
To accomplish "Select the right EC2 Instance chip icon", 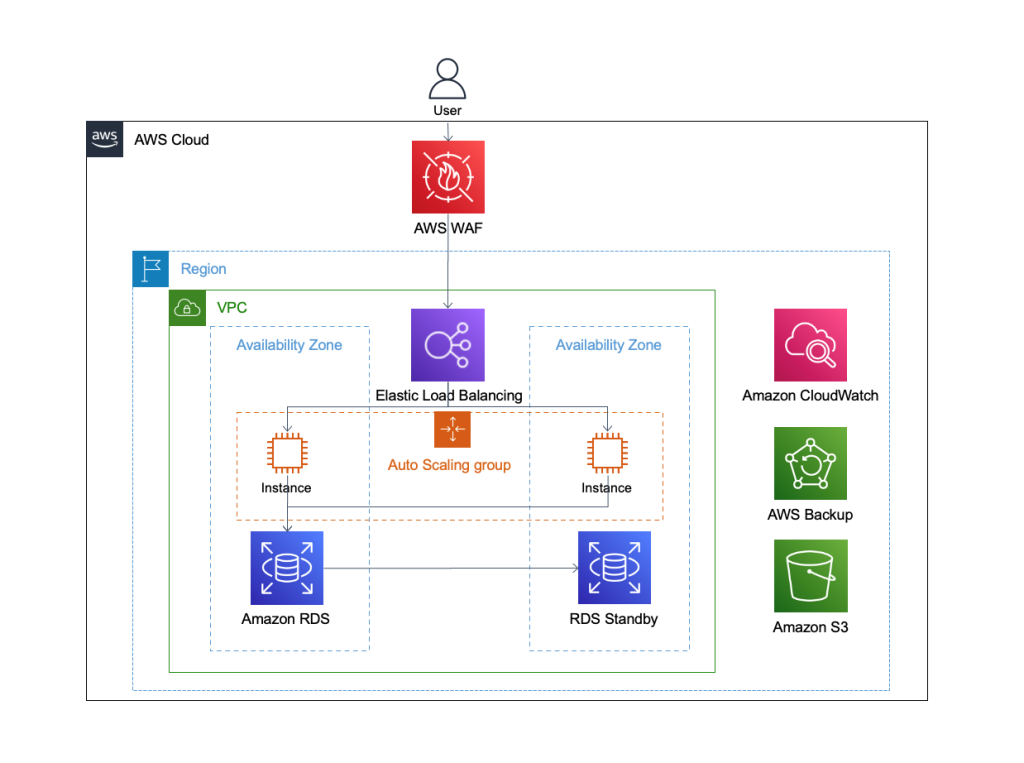I will point(607,453).
